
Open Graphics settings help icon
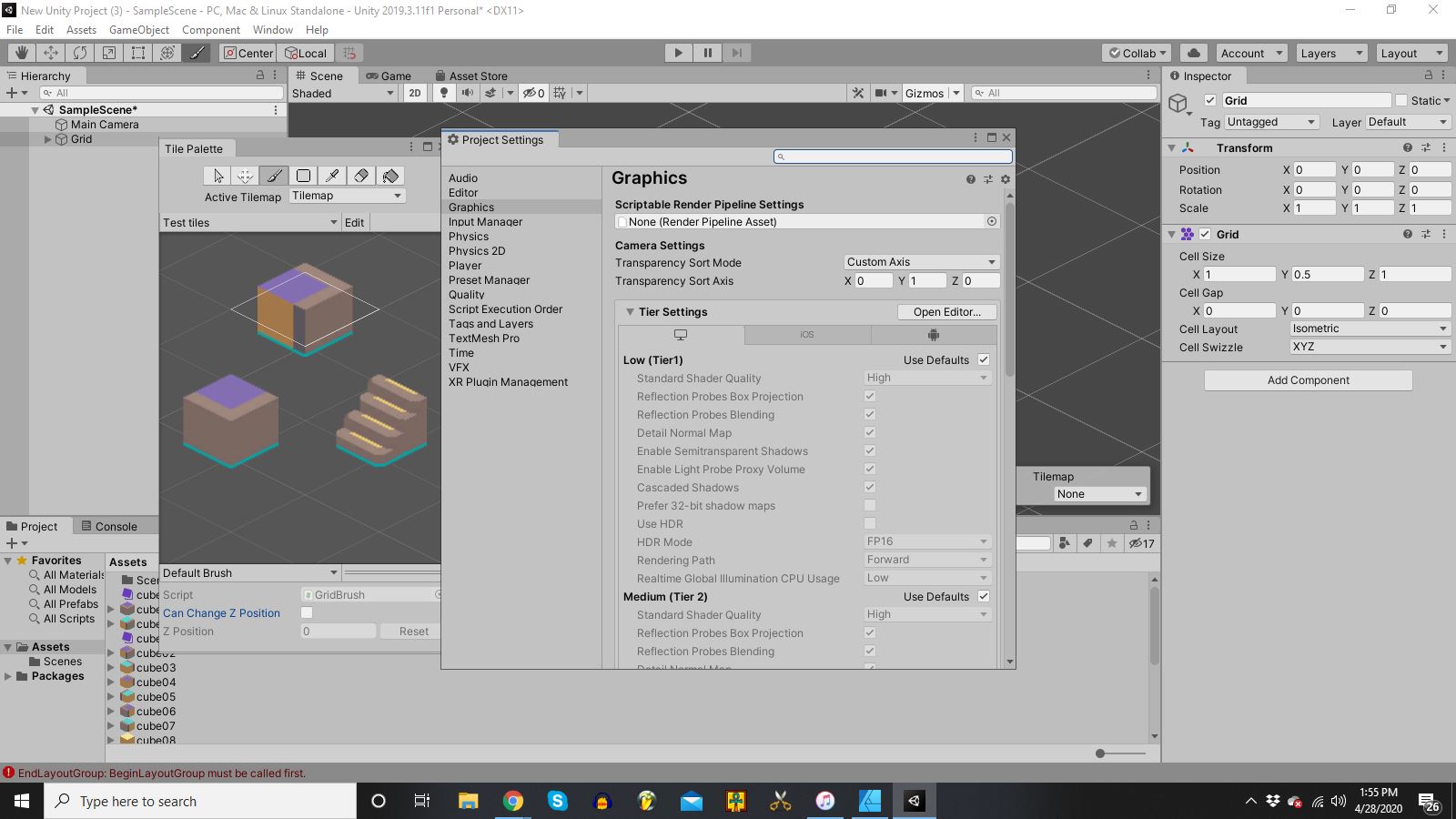pyautogui.click(x=971, y=179)
